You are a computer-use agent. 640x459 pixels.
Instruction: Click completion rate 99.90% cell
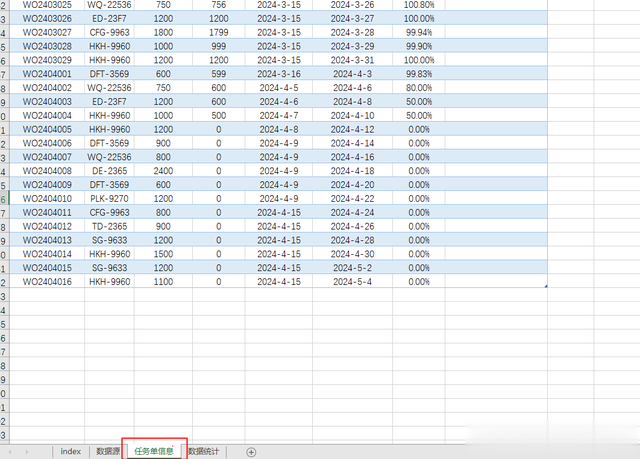(419, 46)
